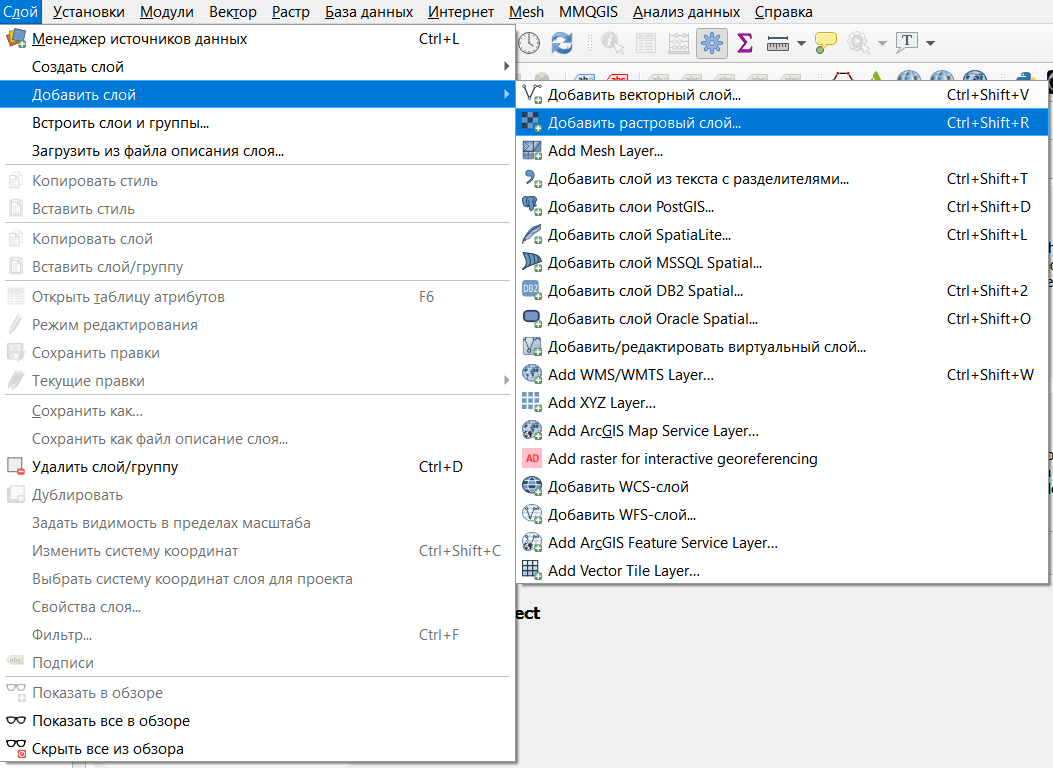Click the Map Tips speech bubble icon
Screen dimensions: 1053x768
tap(826, 43)
